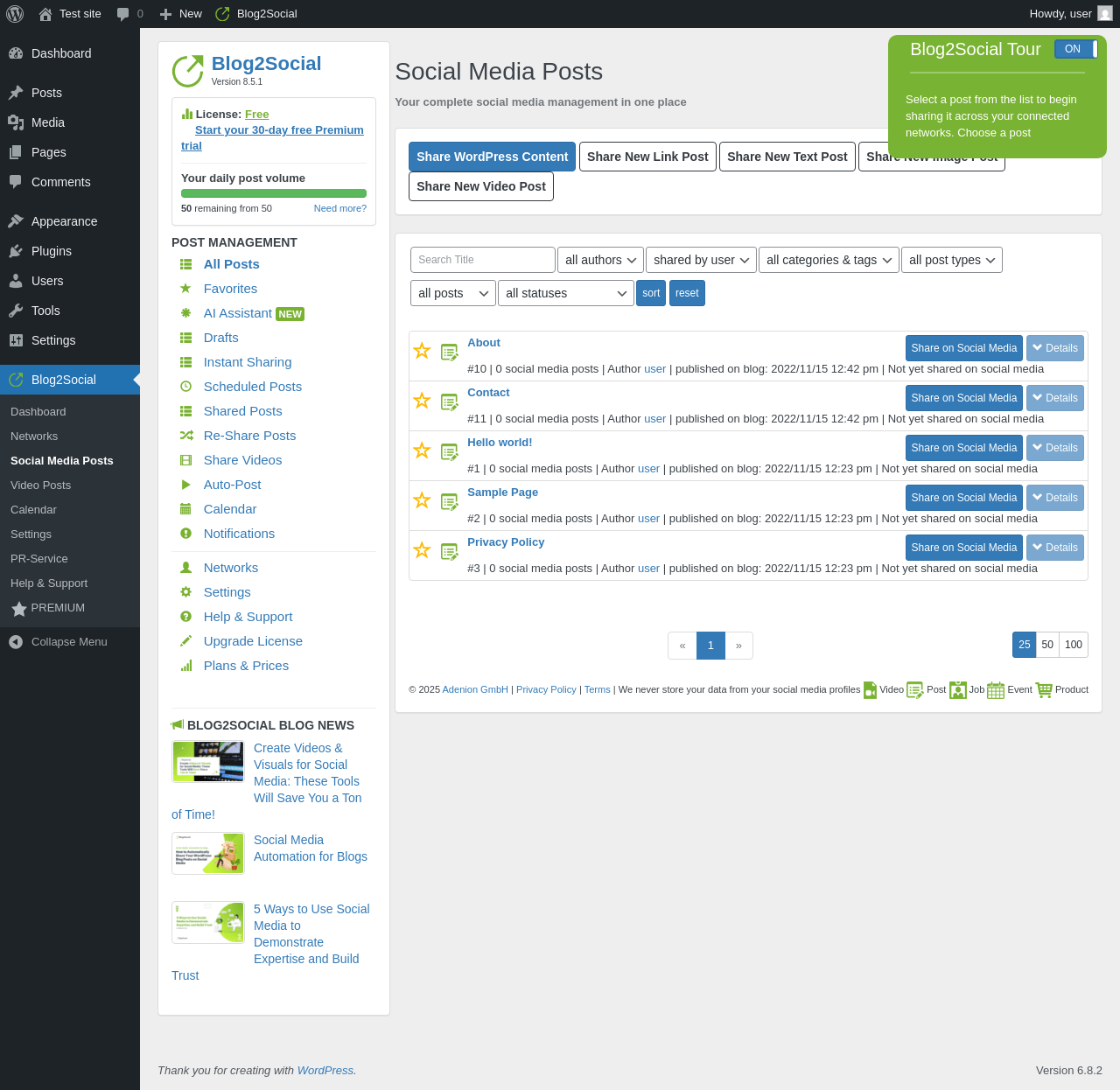Click the Job legend icon in footer
Screen dimensions: 1120x1090
[x=958, y=690]
